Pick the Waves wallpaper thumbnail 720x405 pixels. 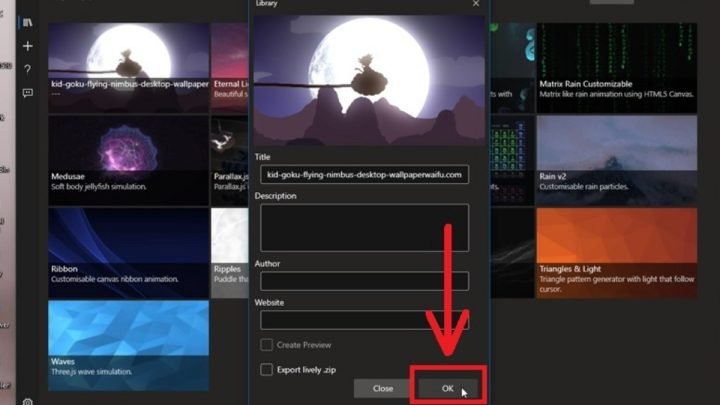coord(128,345)
